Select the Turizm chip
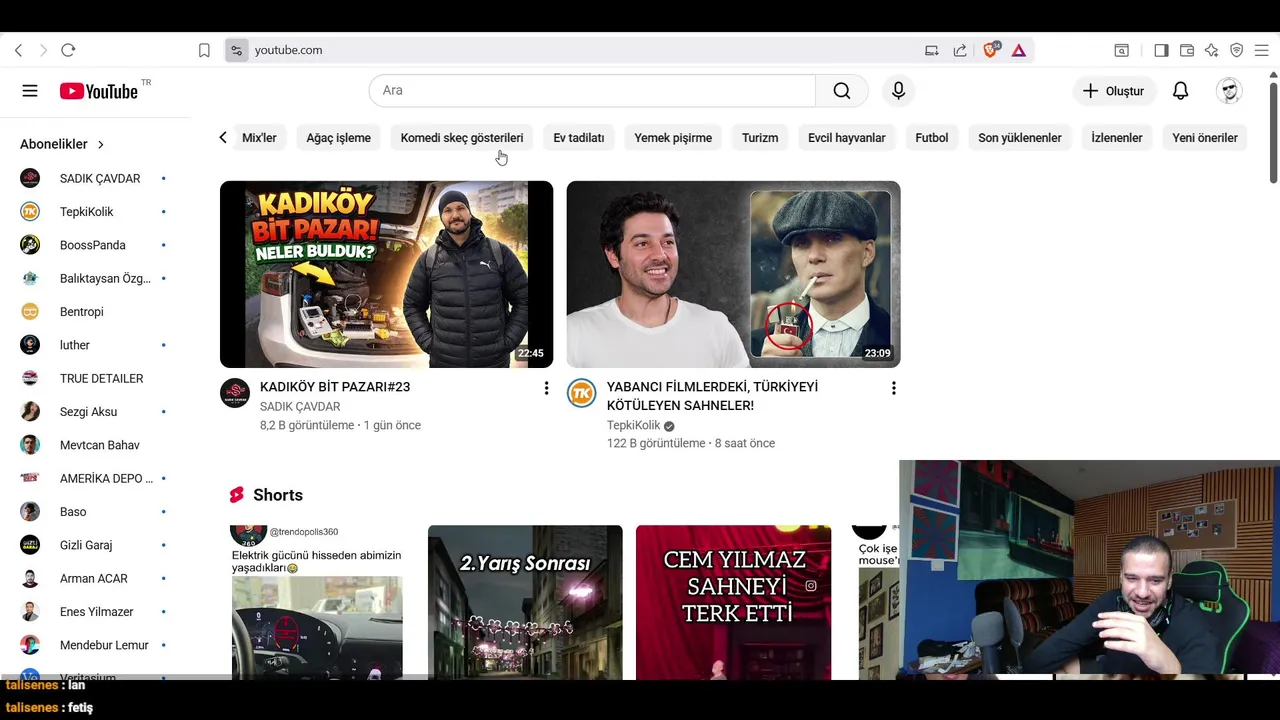This screenshot has height=720, width=1280. [760, 138]
